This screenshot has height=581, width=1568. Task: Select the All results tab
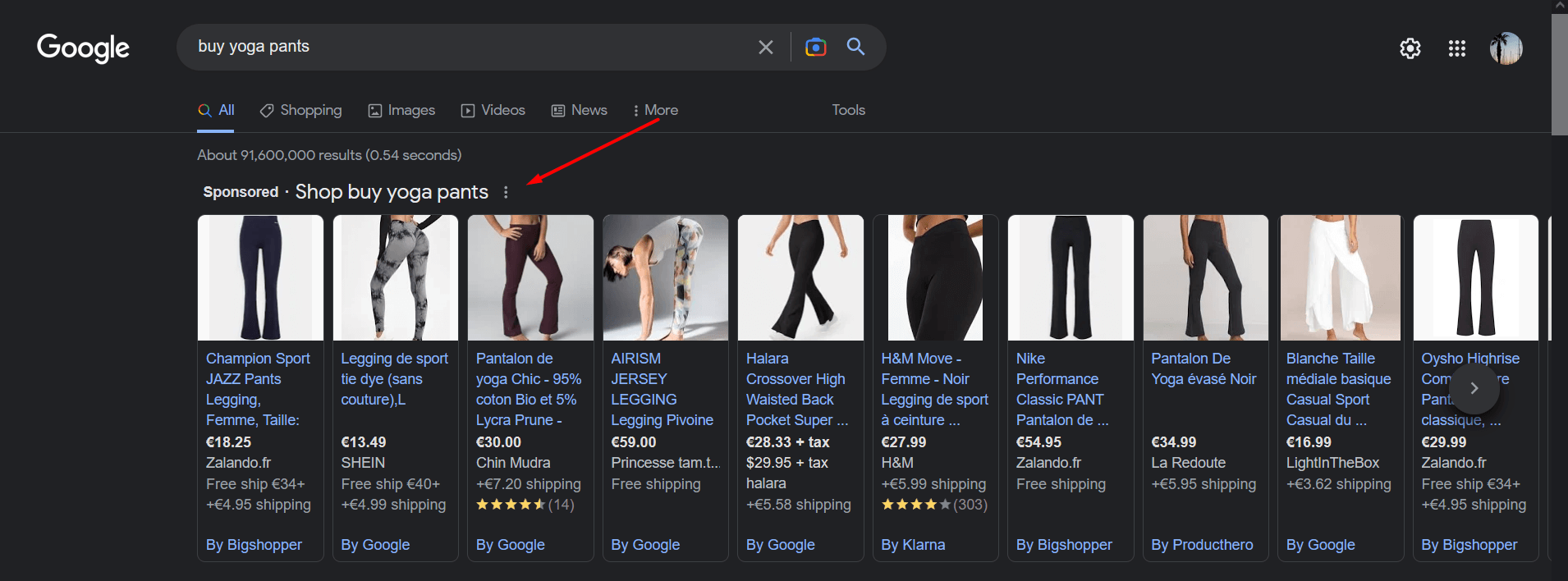[x=217, y=110]
